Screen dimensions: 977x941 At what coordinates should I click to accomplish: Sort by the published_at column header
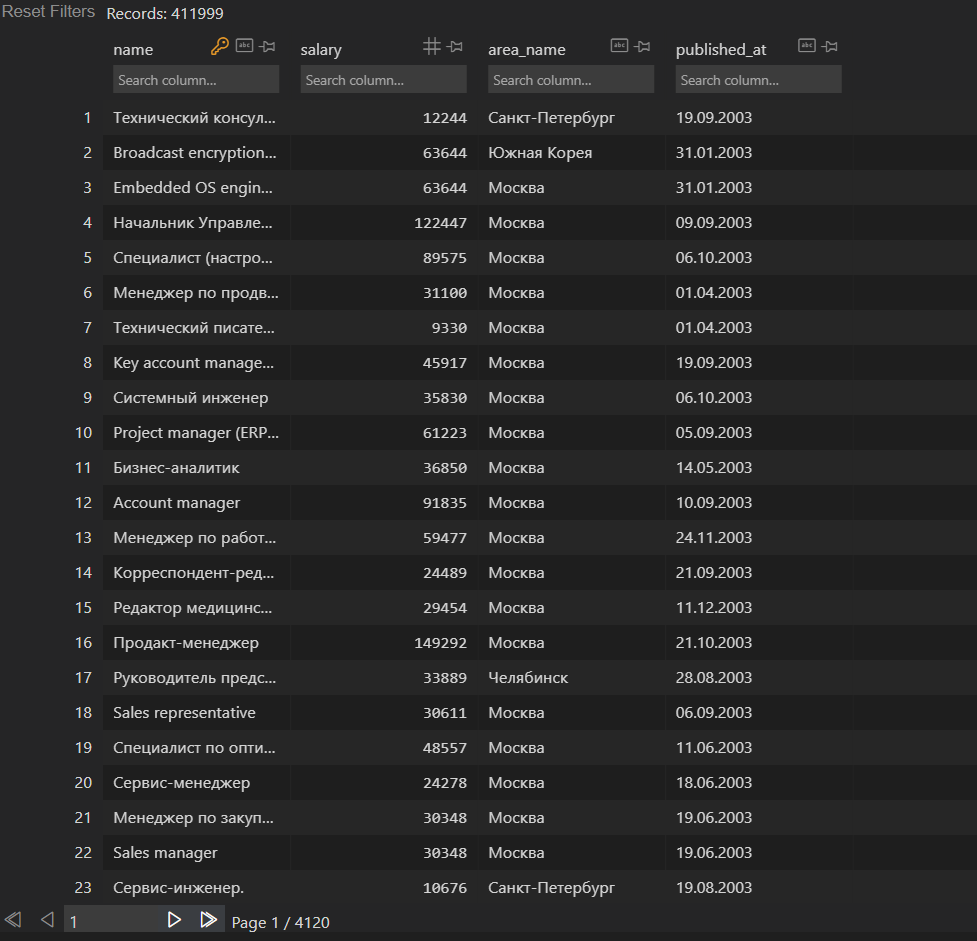(x=721, y=50)
